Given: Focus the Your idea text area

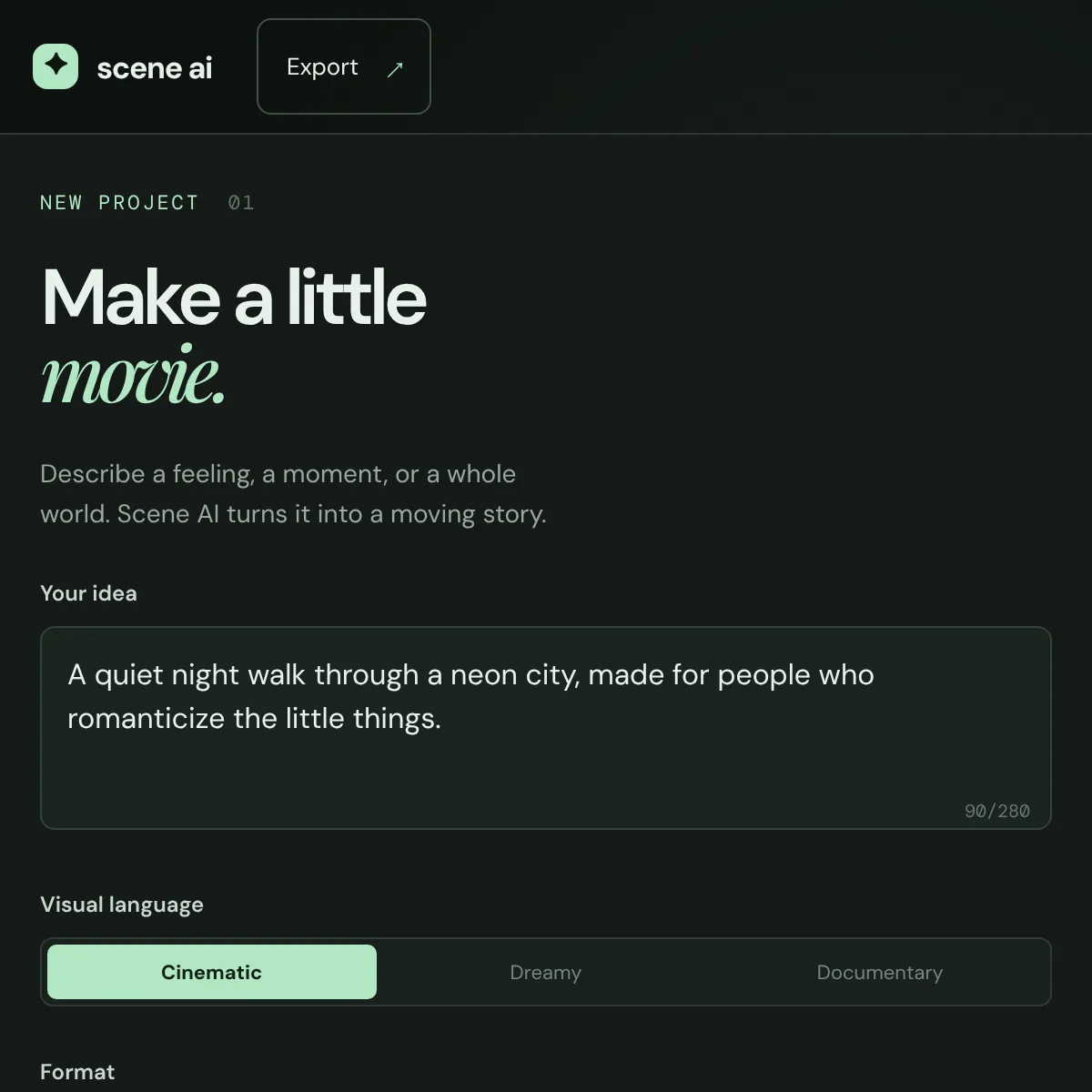Looking at the screenshot, I should [x=546, y=728].
